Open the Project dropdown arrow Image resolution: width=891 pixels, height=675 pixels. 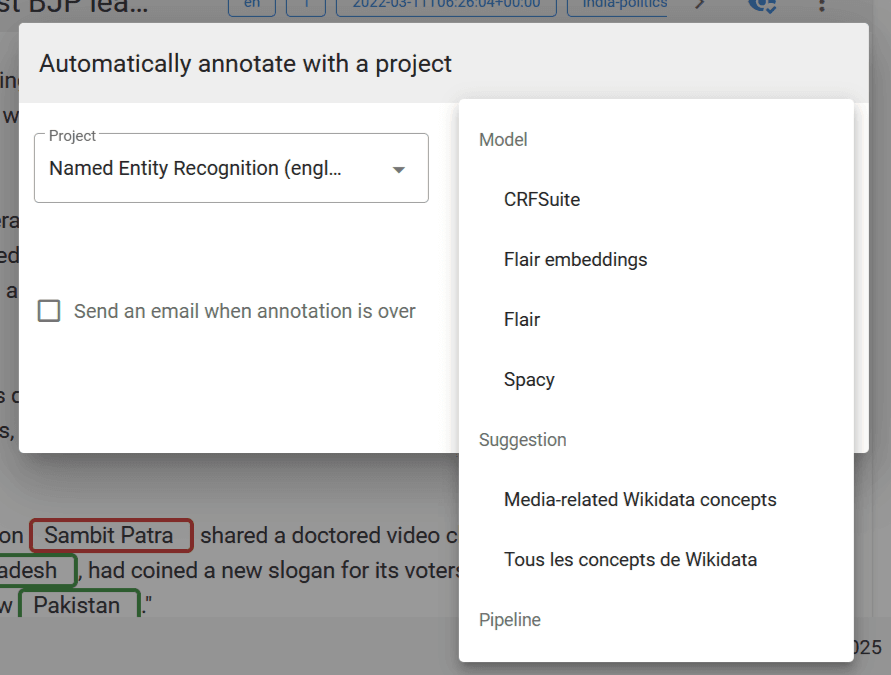coord(399,169)
